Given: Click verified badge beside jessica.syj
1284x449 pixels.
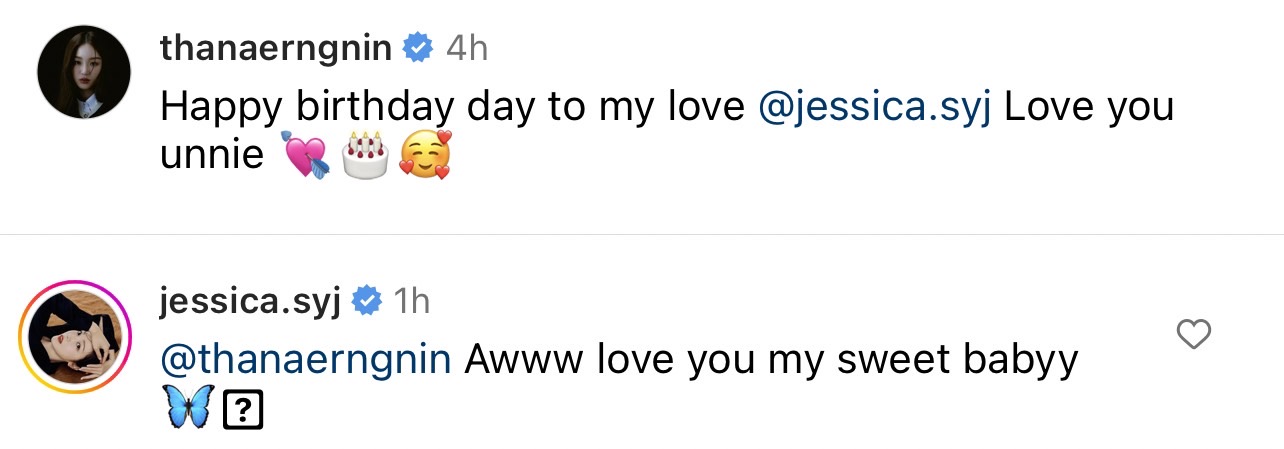Looking at the screenshot, I should click(365, 300).
